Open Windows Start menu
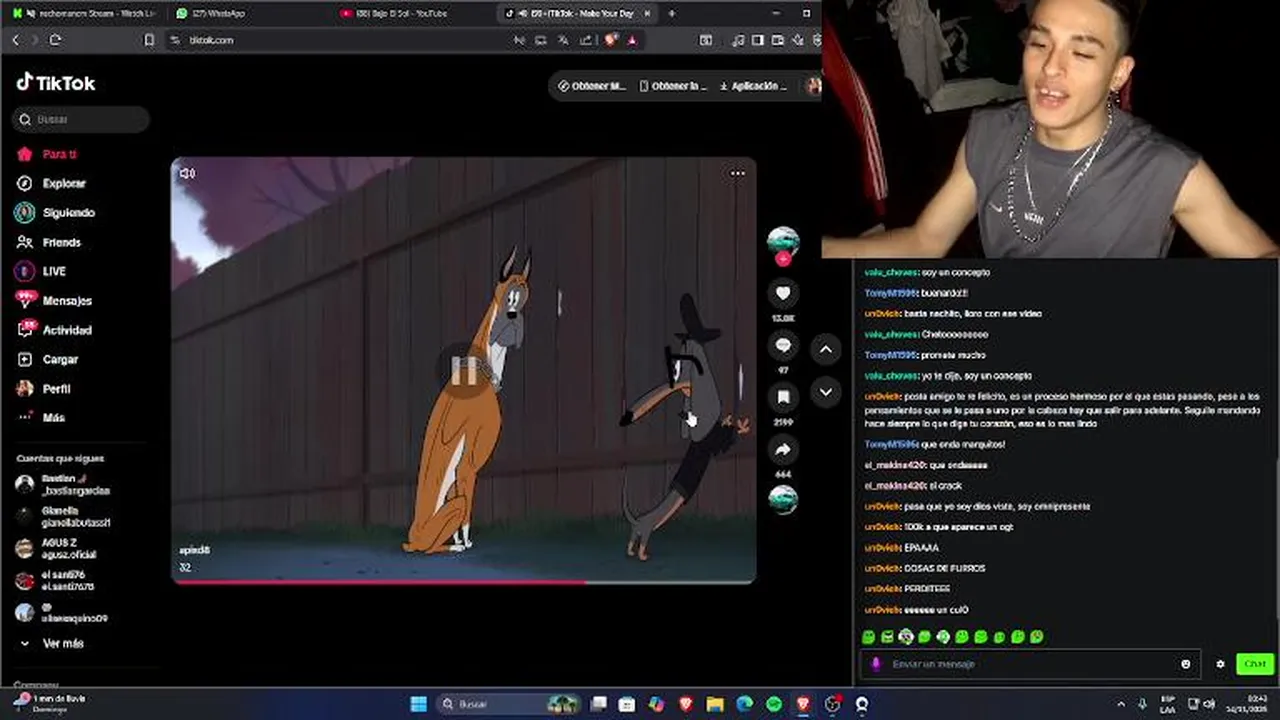1280x720 pixels. (419, 704)
